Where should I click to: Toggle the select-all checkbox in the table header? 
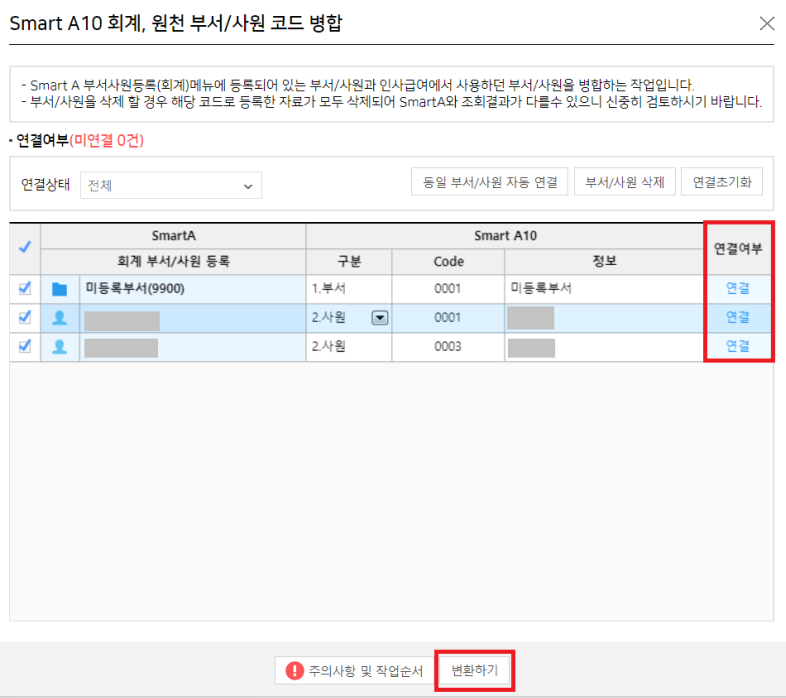point(25,247)
